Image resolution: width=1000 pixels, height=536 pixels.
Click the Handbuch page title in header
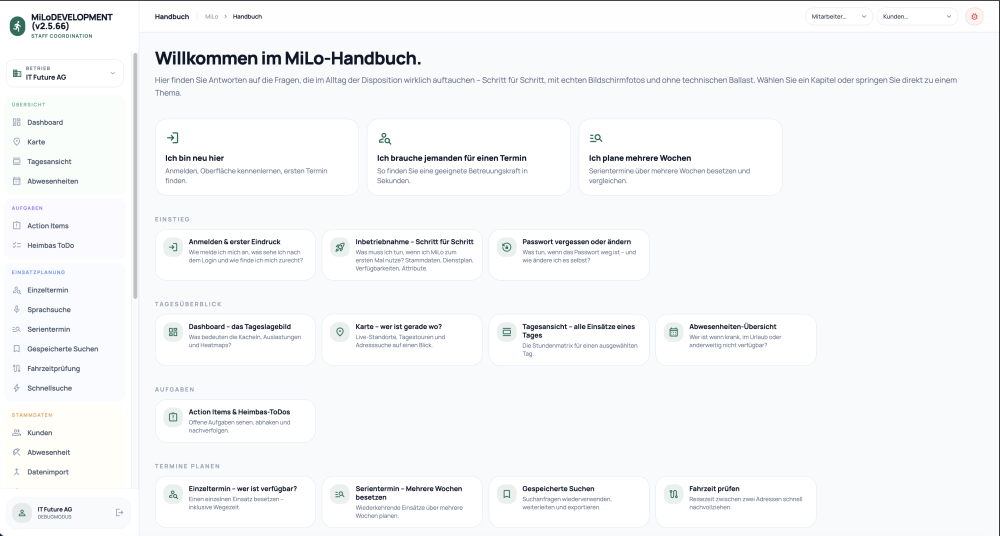click(172, 17)
